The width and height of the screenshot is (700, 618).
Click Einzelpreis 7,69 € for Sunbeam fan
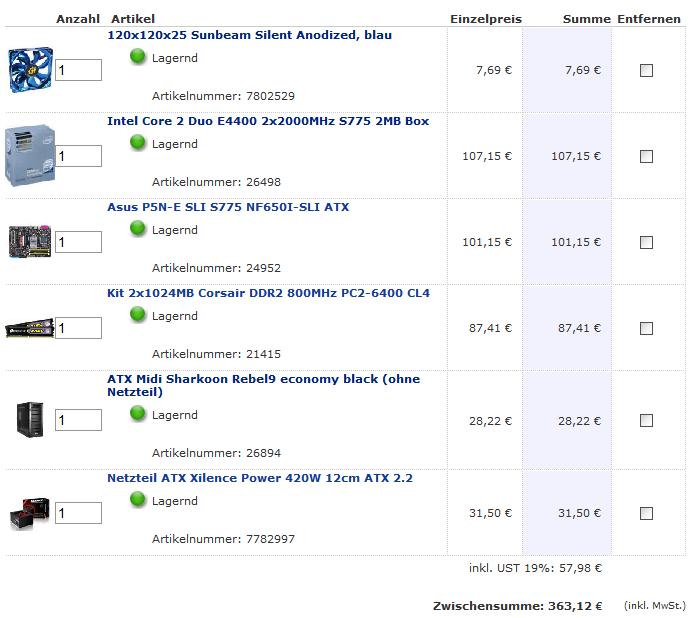(x=494, y=71)
